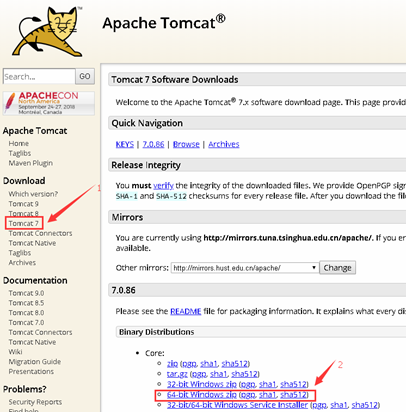The image size is (406, 412).
Task: Open sha512 for 64-bit Windows zip
Action: 293,395
